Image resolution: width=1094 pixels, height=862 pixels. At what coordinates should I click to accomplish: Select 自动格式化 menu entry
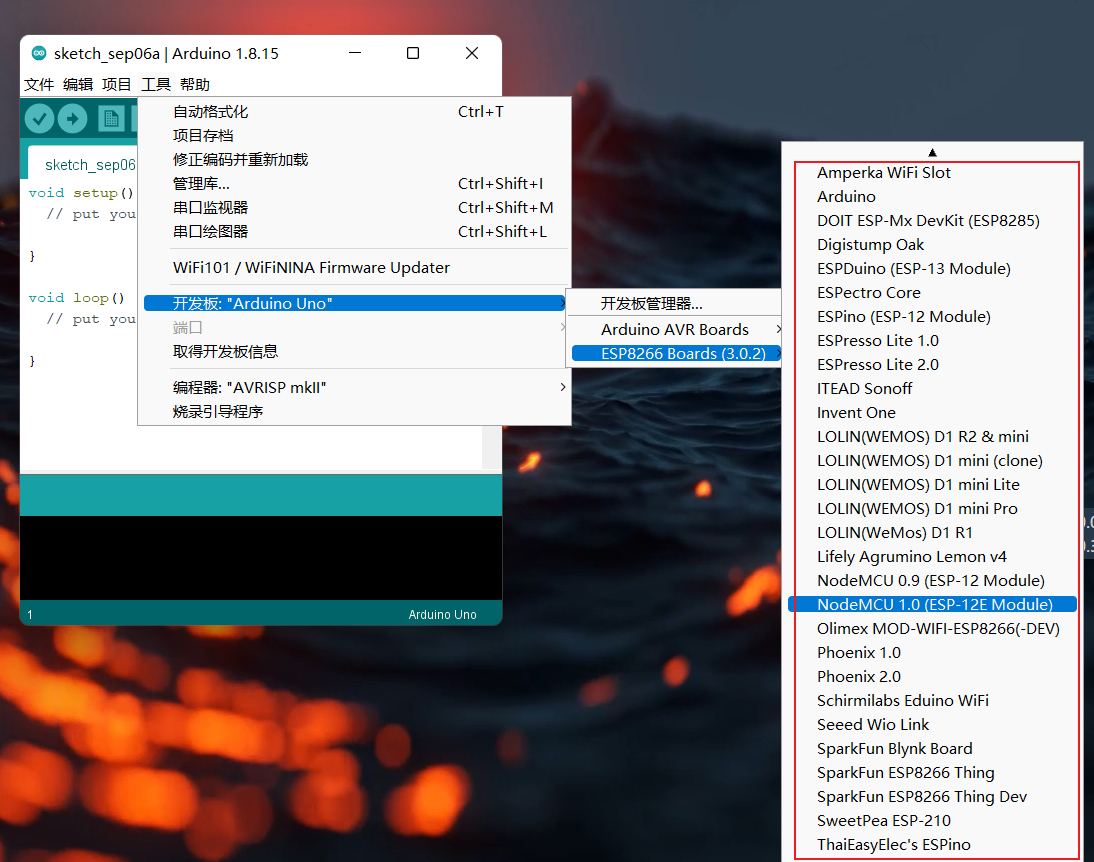coord(356,112)
